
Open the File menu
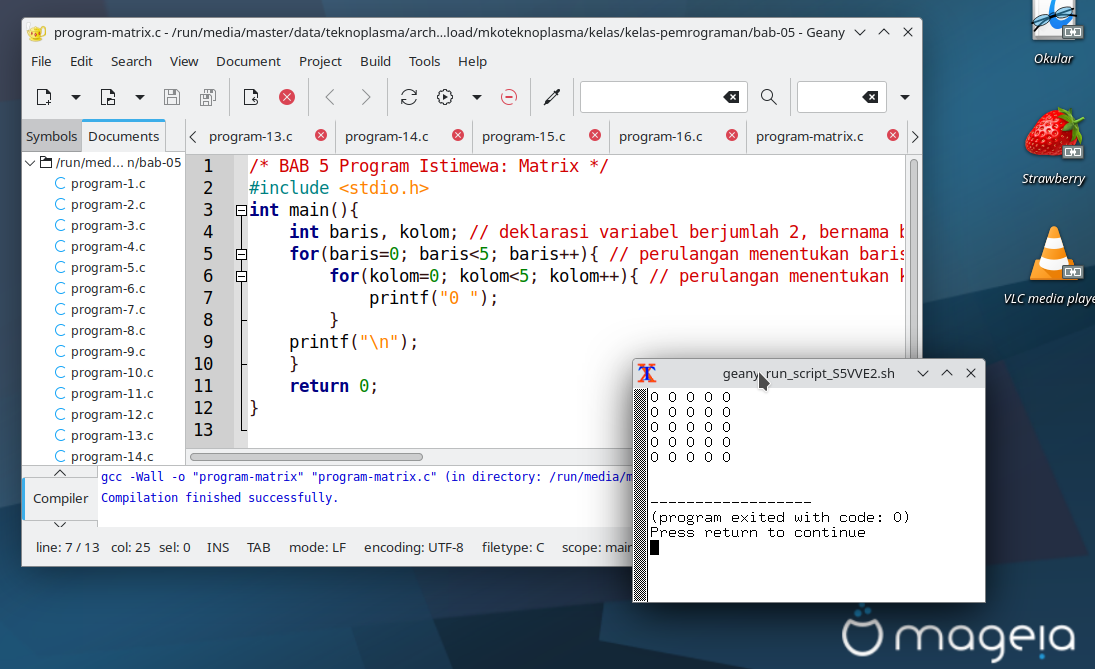[41, 61]
